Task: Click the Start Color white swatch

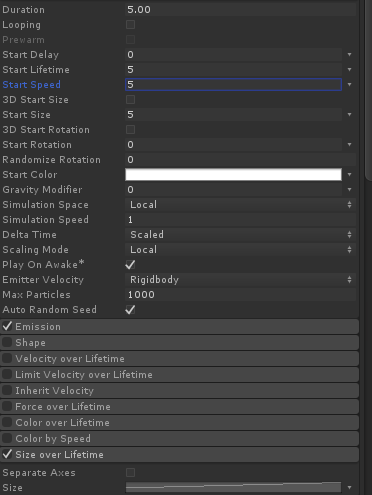Action: pos(233,175)
